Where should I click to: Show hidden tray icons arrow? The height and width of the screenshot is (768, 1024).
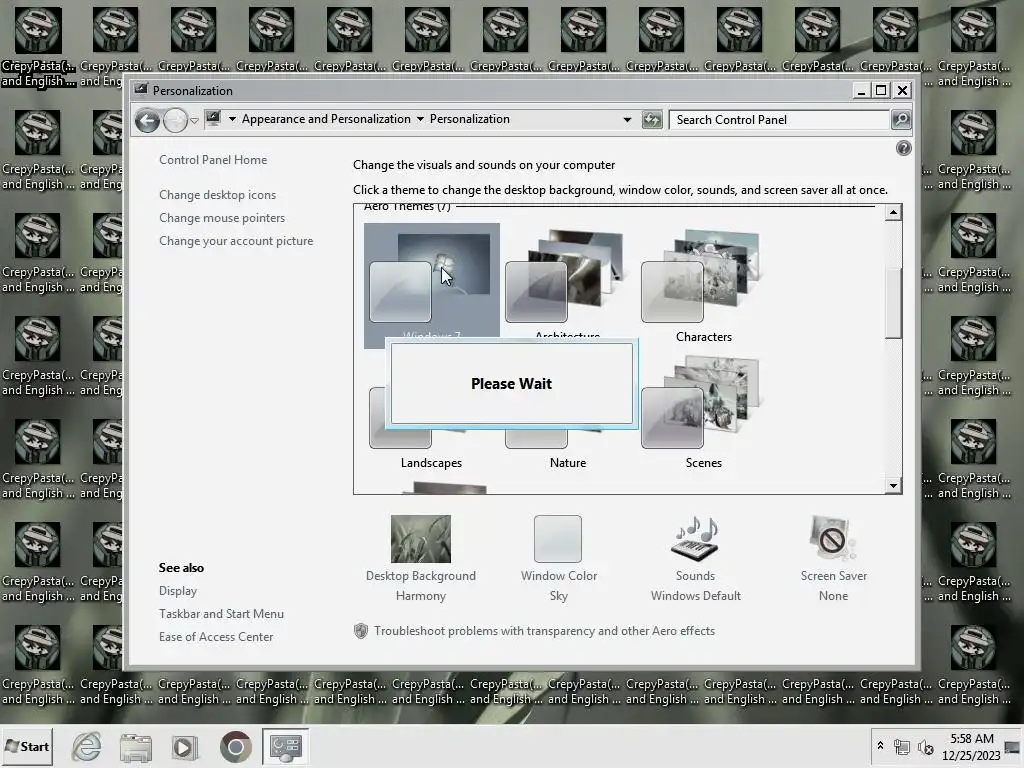click(880, 746)
